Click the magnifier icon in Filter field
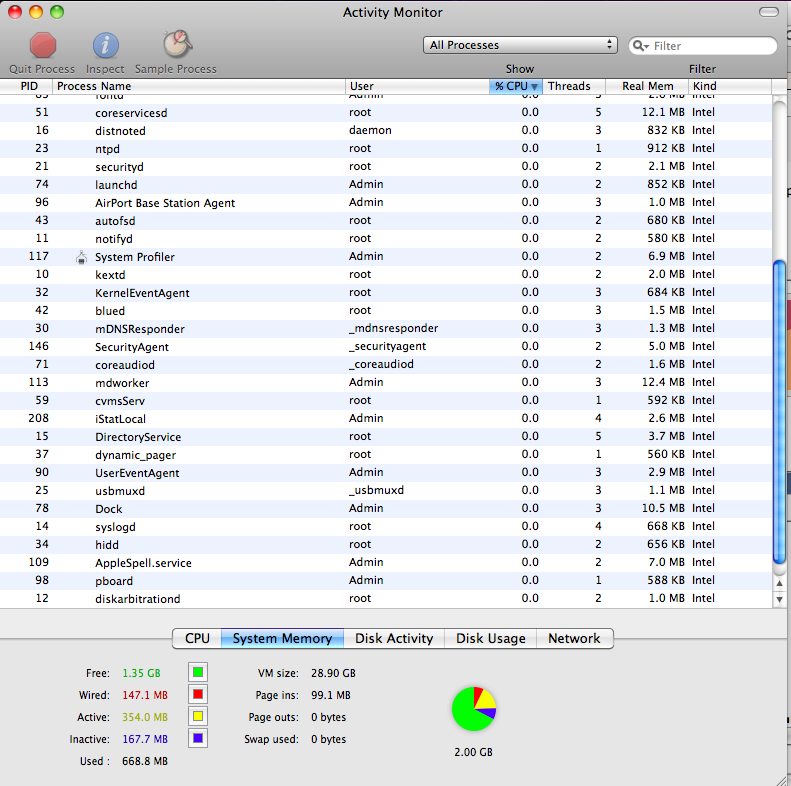The image size is (791, 786). (640, 46)
